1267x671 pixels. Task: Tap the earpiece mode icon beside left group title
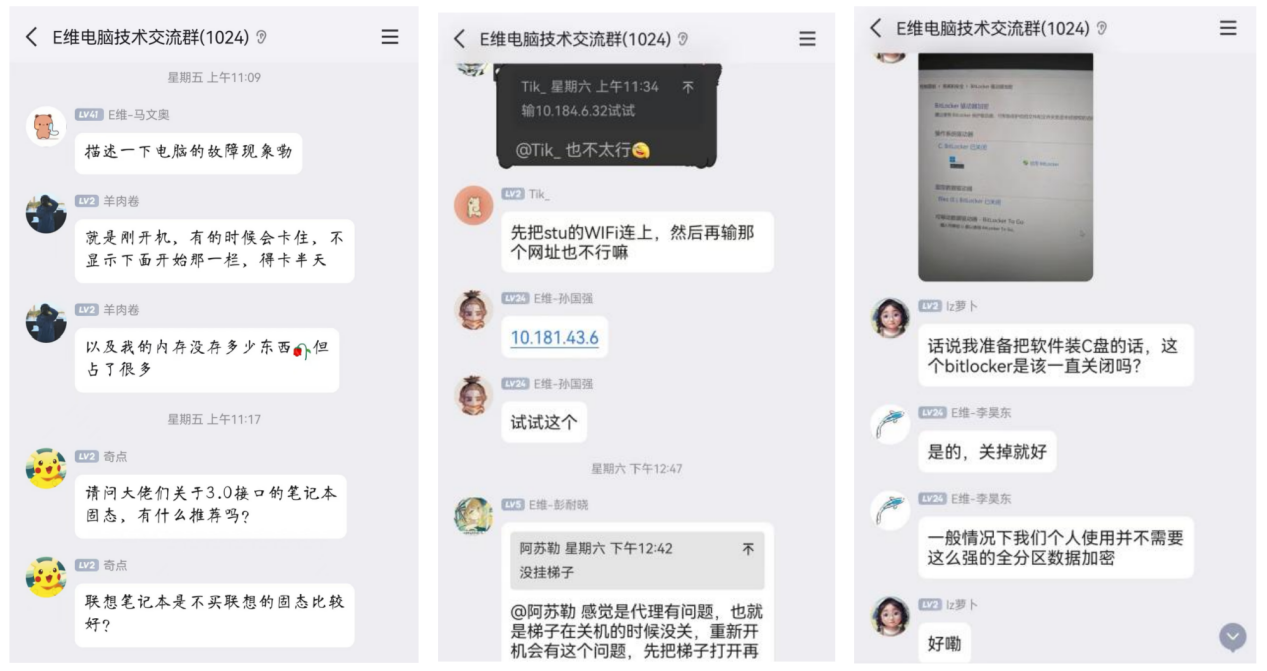point(262,37)
